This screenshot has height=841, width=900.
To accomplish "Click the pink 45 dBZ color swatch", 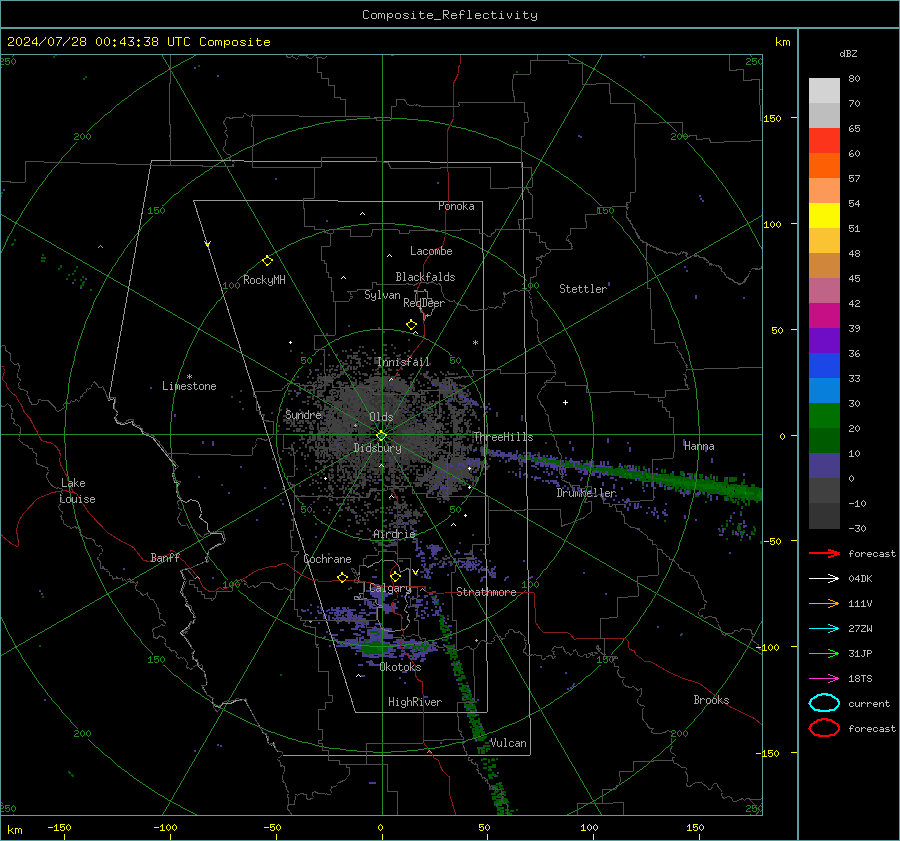I will click(824, 290).
